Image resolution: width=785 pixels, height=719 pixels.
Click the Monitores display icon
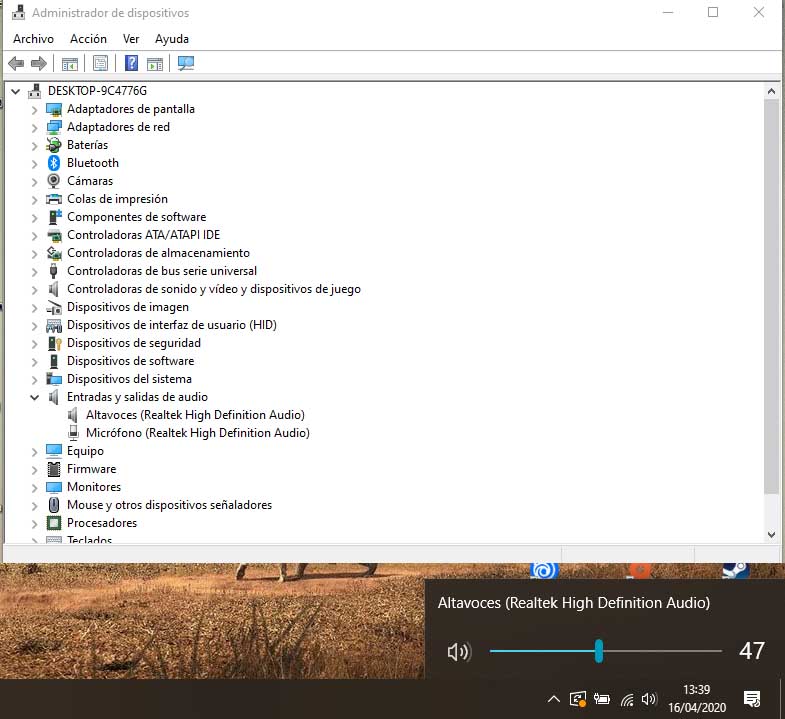pyautogui.click(x=54, y=487)
